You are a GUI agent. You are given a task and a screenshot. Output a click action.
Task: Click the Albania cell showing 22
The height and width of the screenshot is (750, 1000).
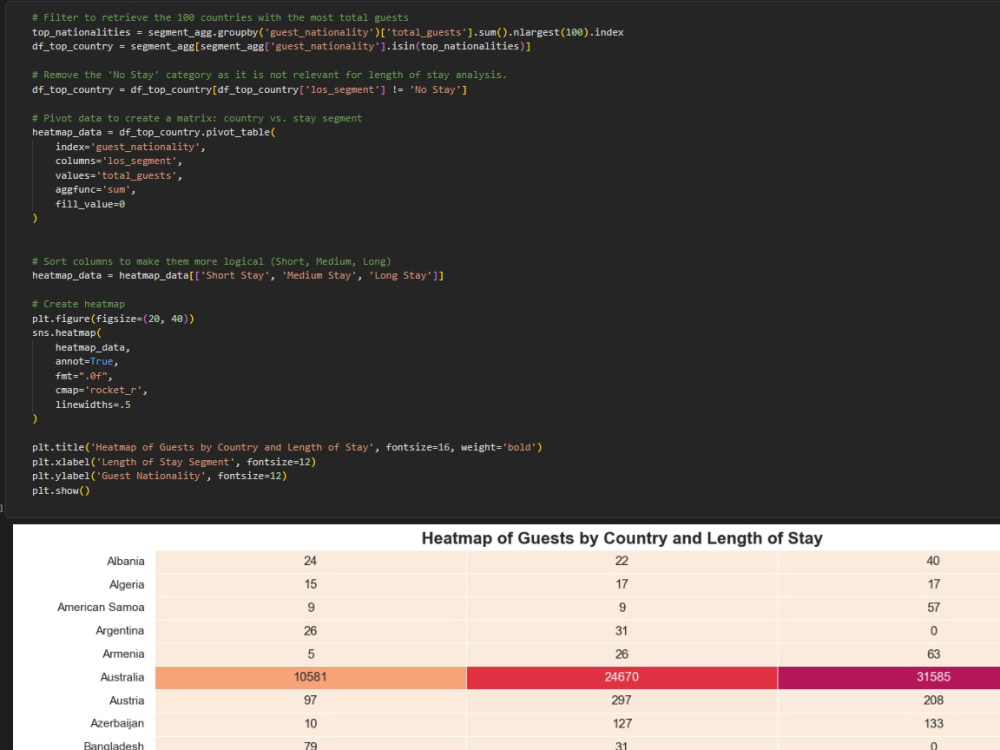[x=622, y=561]
